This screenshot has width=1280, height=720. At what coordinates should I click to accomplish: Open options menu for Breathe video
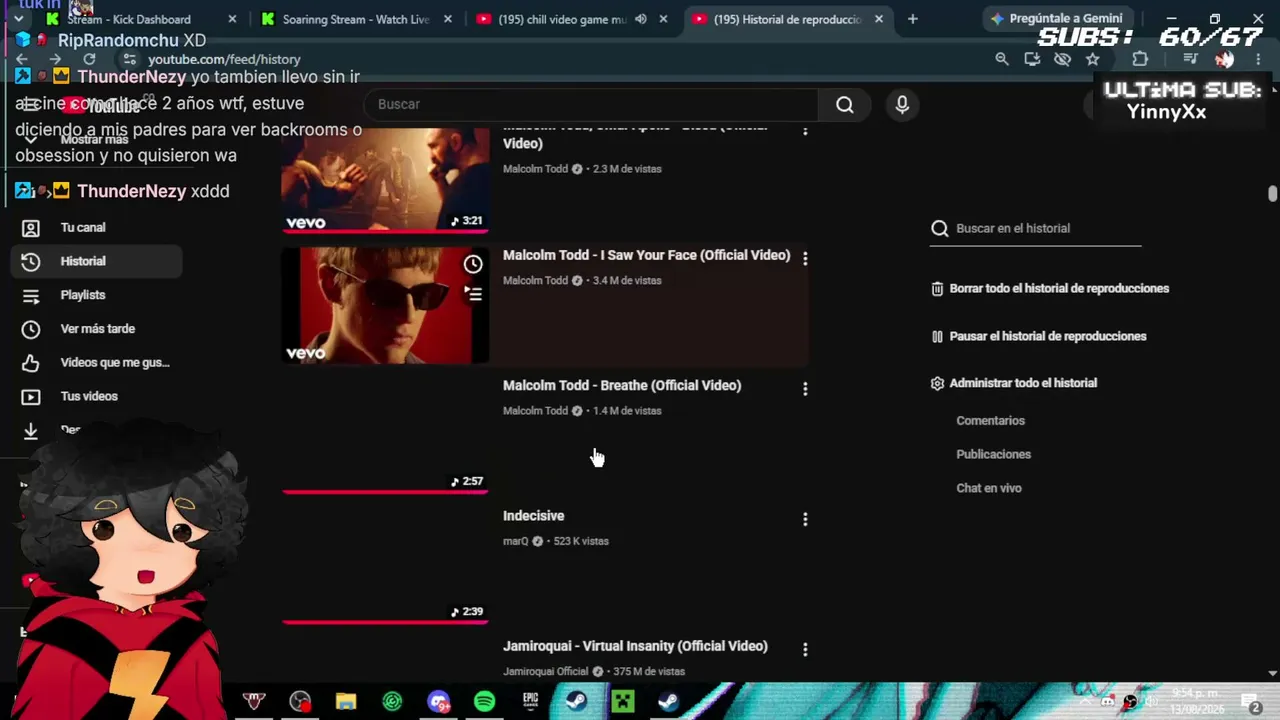pyautogui.click(x=805, y=388)
